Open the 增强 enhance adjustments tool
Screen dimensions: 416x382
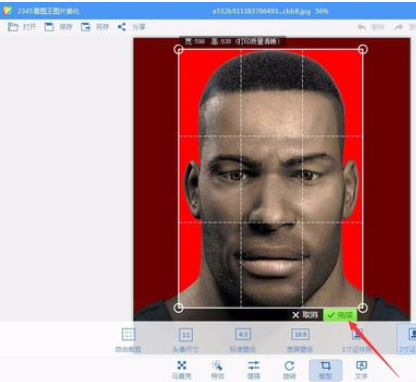coord(254,370)
